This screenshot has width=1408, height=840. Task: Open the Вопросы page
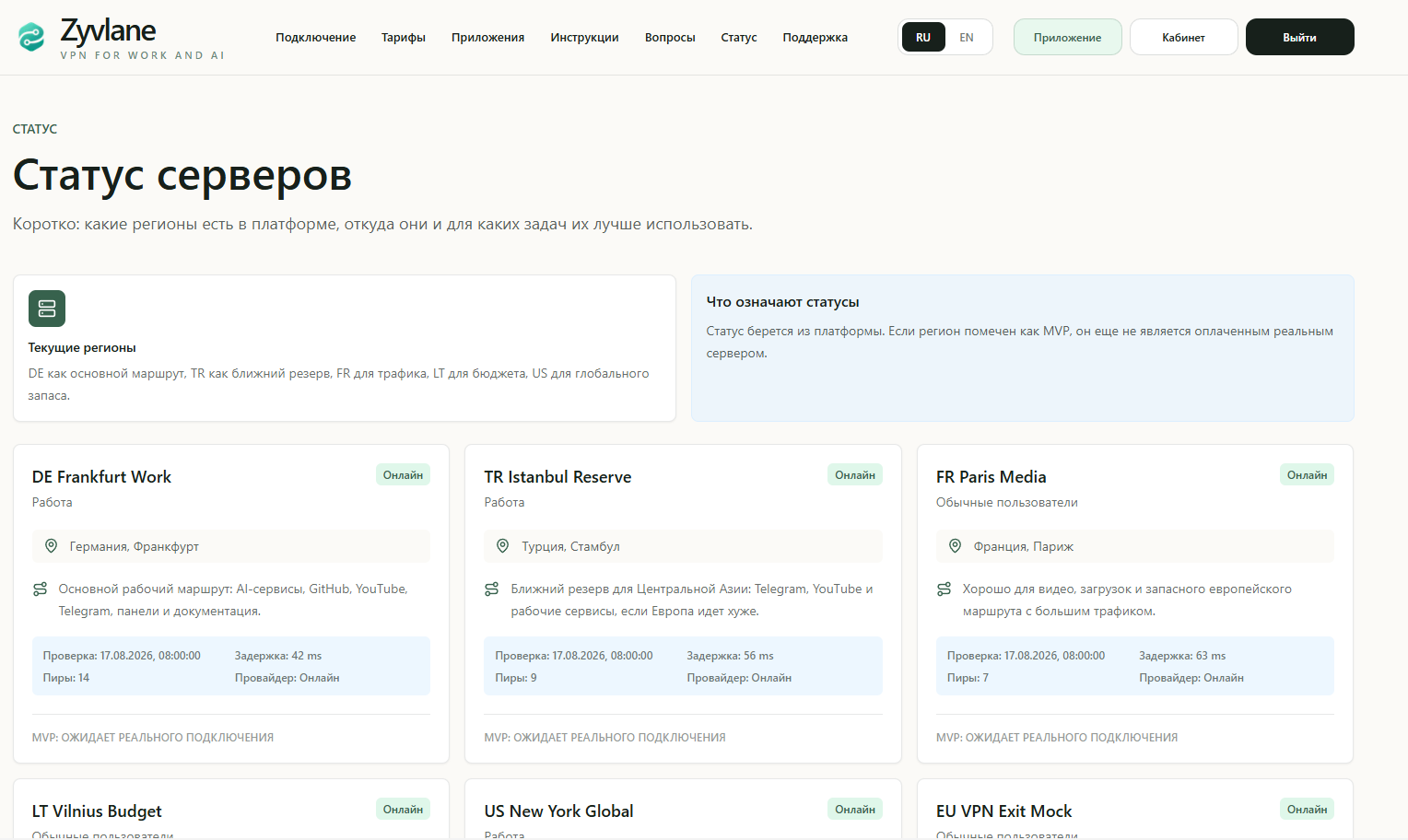tap(670, 38)
